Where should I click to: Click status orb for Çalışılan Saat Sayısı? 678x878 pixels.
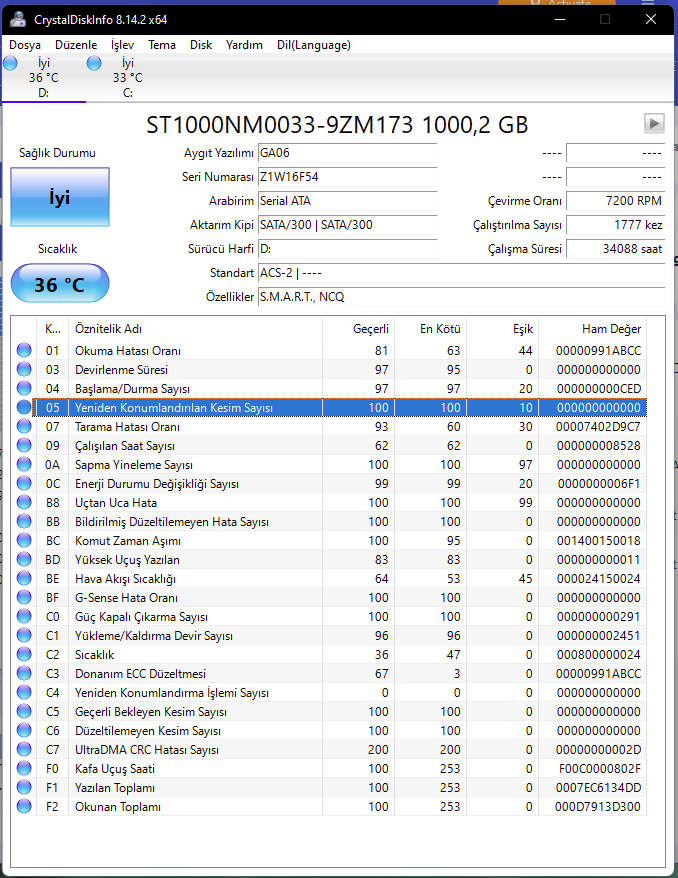click(24, 446)
